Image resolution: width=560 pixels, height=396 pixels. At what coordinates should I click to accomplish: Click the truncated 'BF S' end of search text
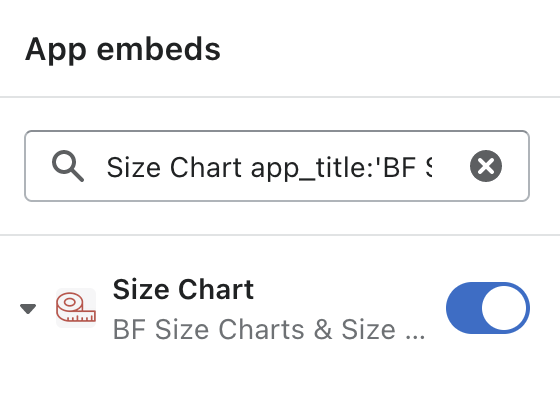(x=407, y=167)
